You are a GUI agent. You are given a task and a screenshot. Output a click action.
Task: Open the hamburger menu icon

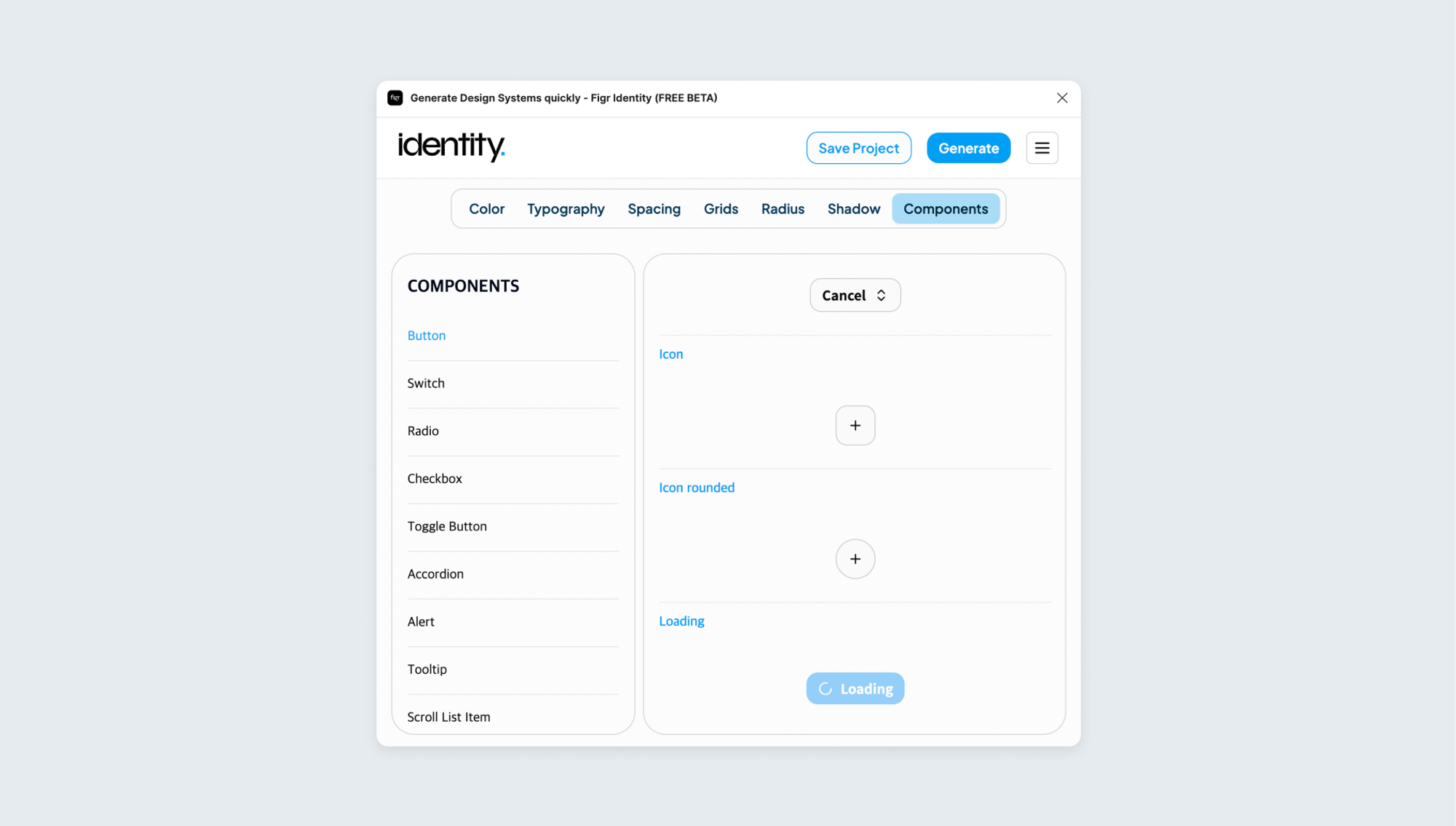[1042, 148]
